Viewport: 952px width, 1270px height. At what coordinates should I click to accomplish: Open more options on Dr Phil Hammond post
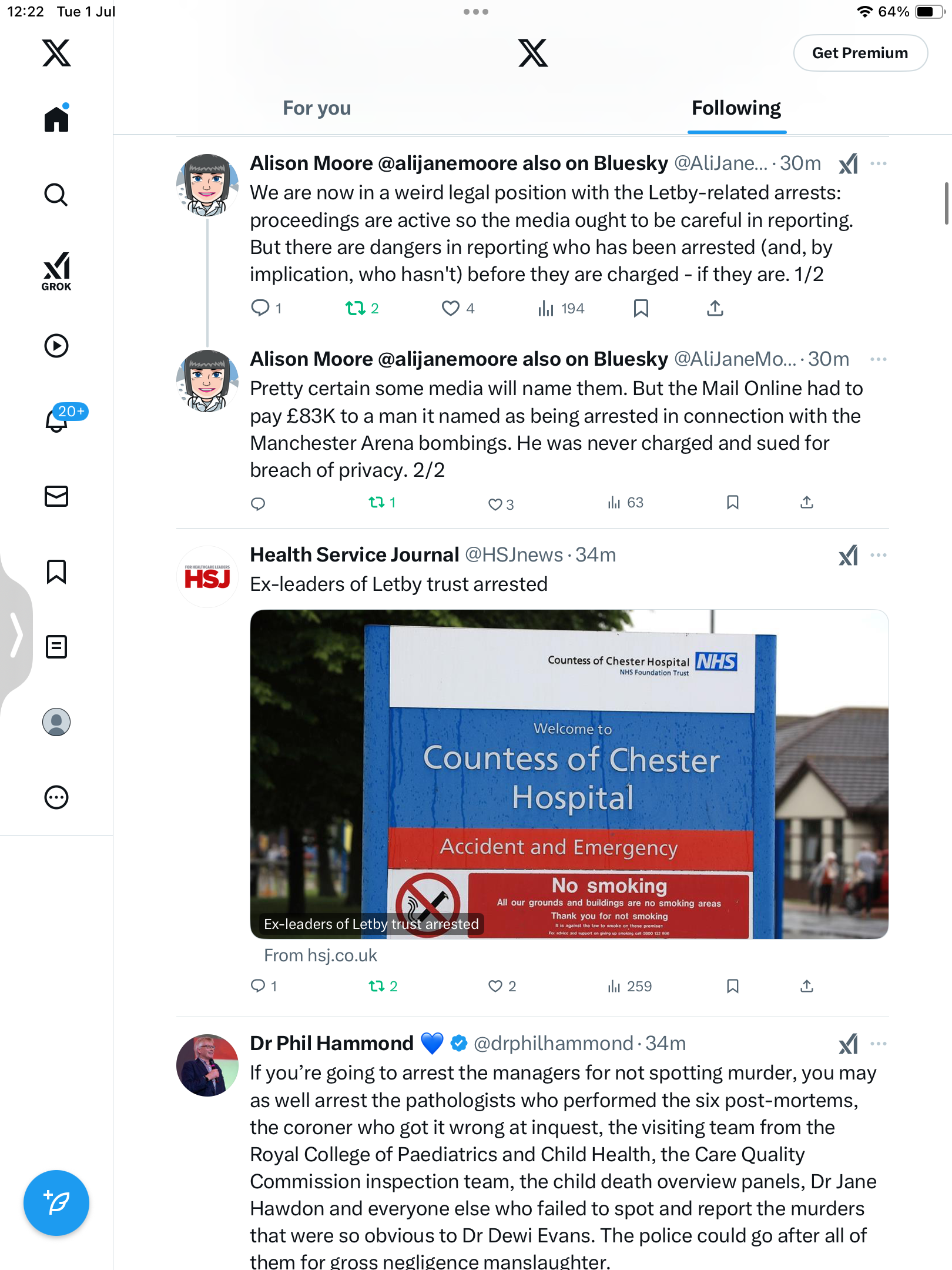pyautogui.click(x=879, y=1044)
